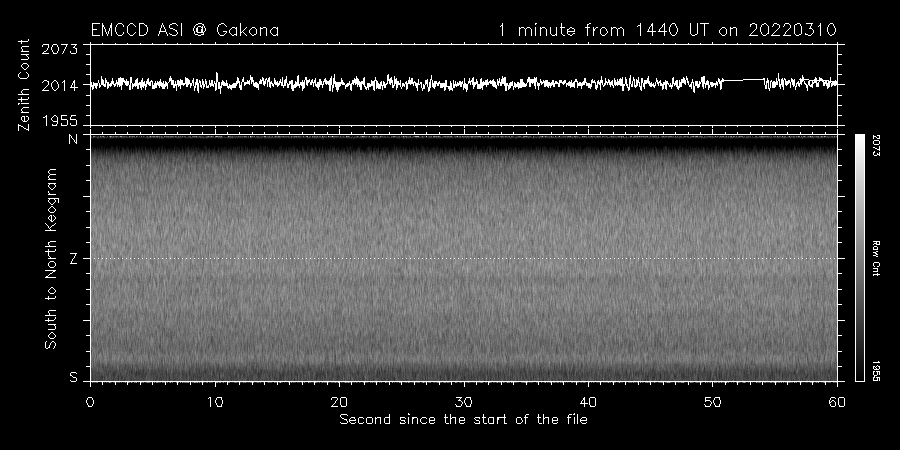
Task: Click the flat data gap in zenith count trace
Action: coord(743,80)
